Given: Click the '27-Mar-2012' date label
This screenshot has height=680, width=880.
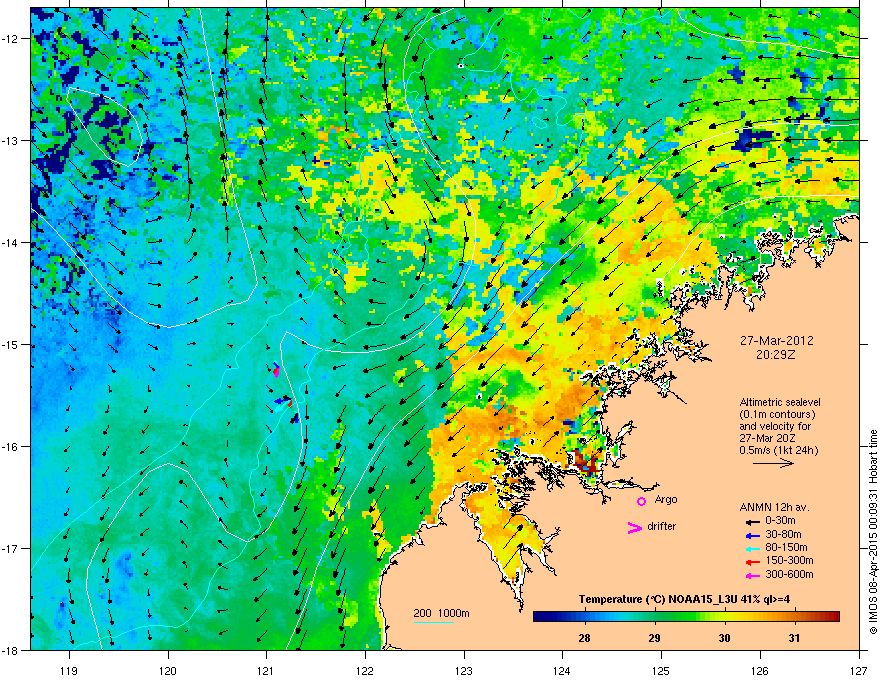Looking at the screenshot, I should (776, 341).
